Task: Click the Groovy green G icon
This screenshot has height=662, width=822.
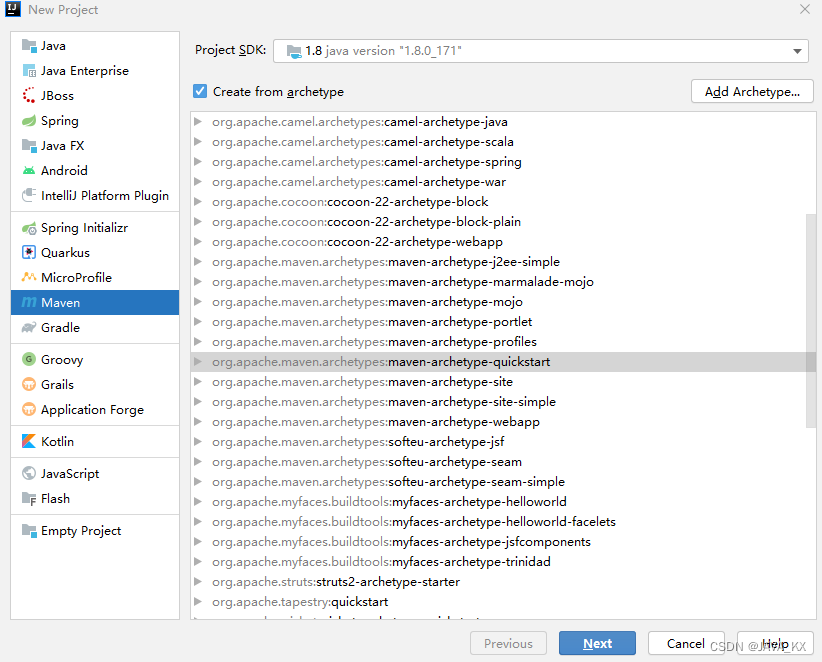Action: click(29, 360)
